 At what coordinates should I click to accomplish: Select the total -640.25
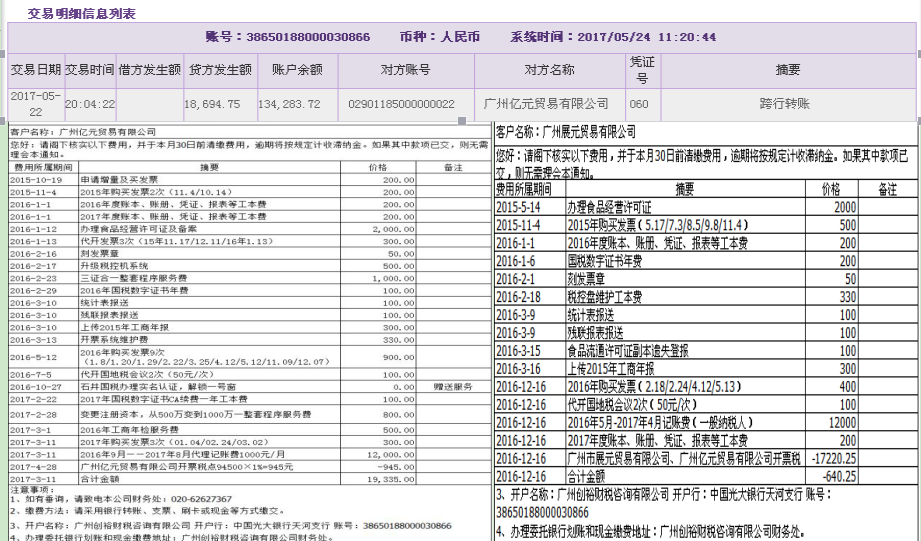tap(839, 476)
